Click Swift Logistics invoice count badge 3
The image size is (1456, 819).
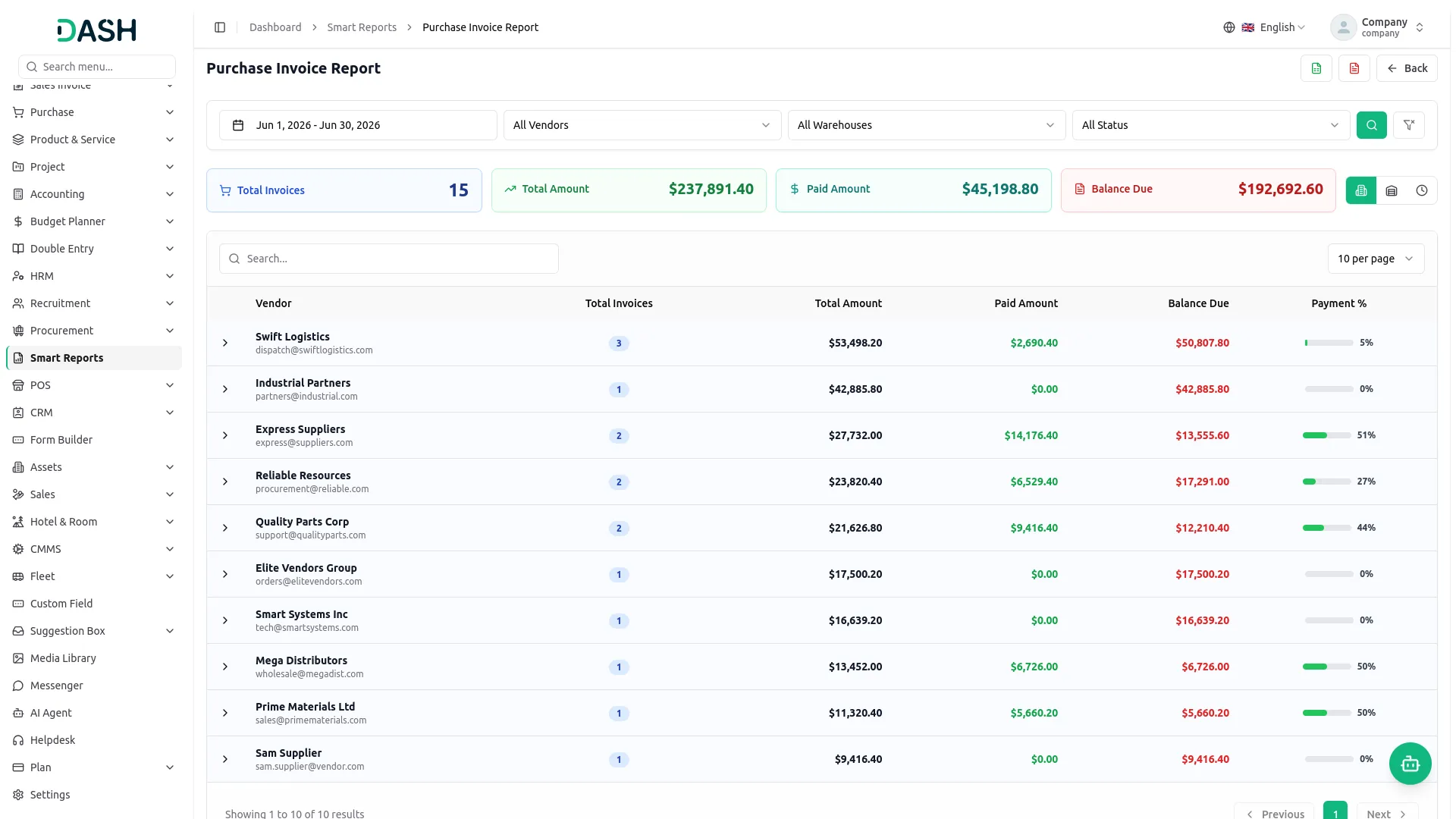(x=619, y=344)
